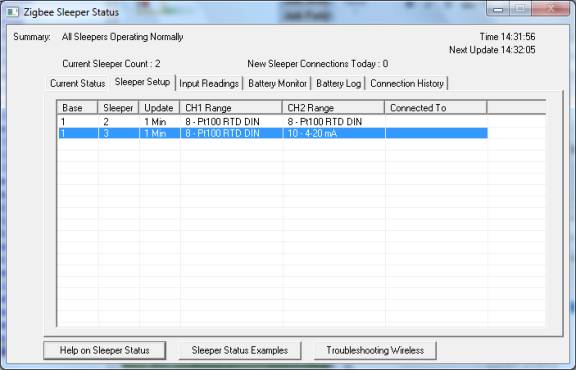This screenshot has height=370, width=576.
Task: Select the row for sleeper 2
Action: tap(273, 122)
